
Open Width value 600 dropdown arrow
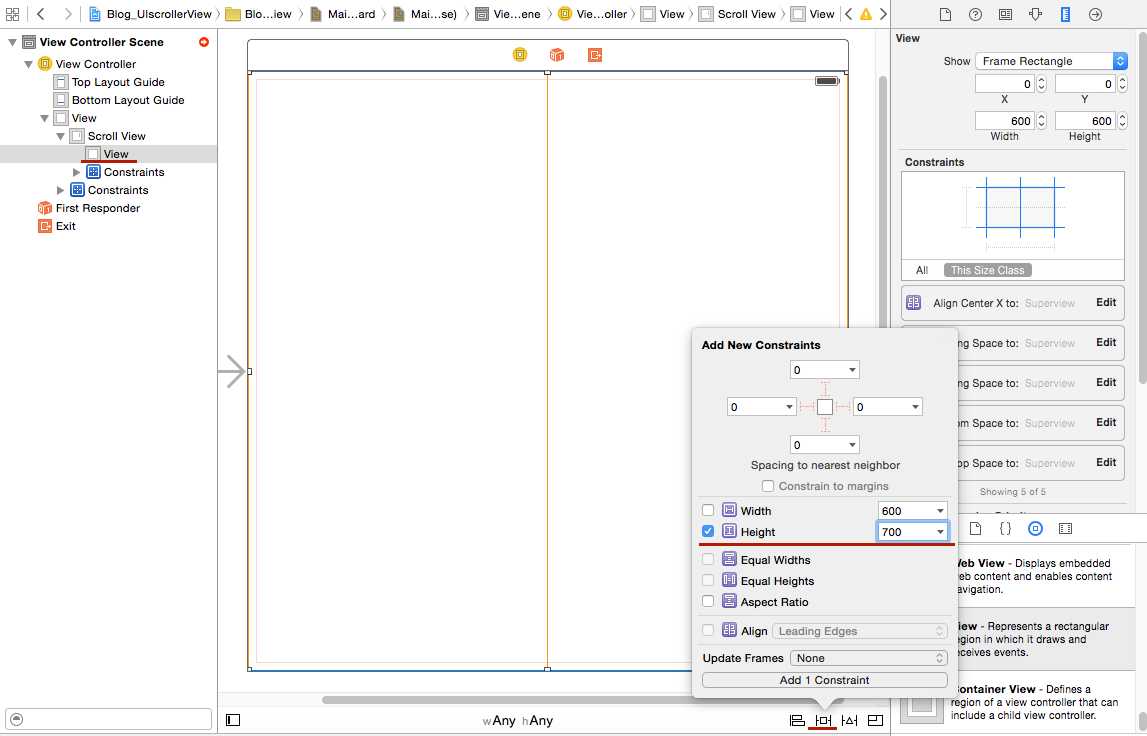click(x=940, y=511)
